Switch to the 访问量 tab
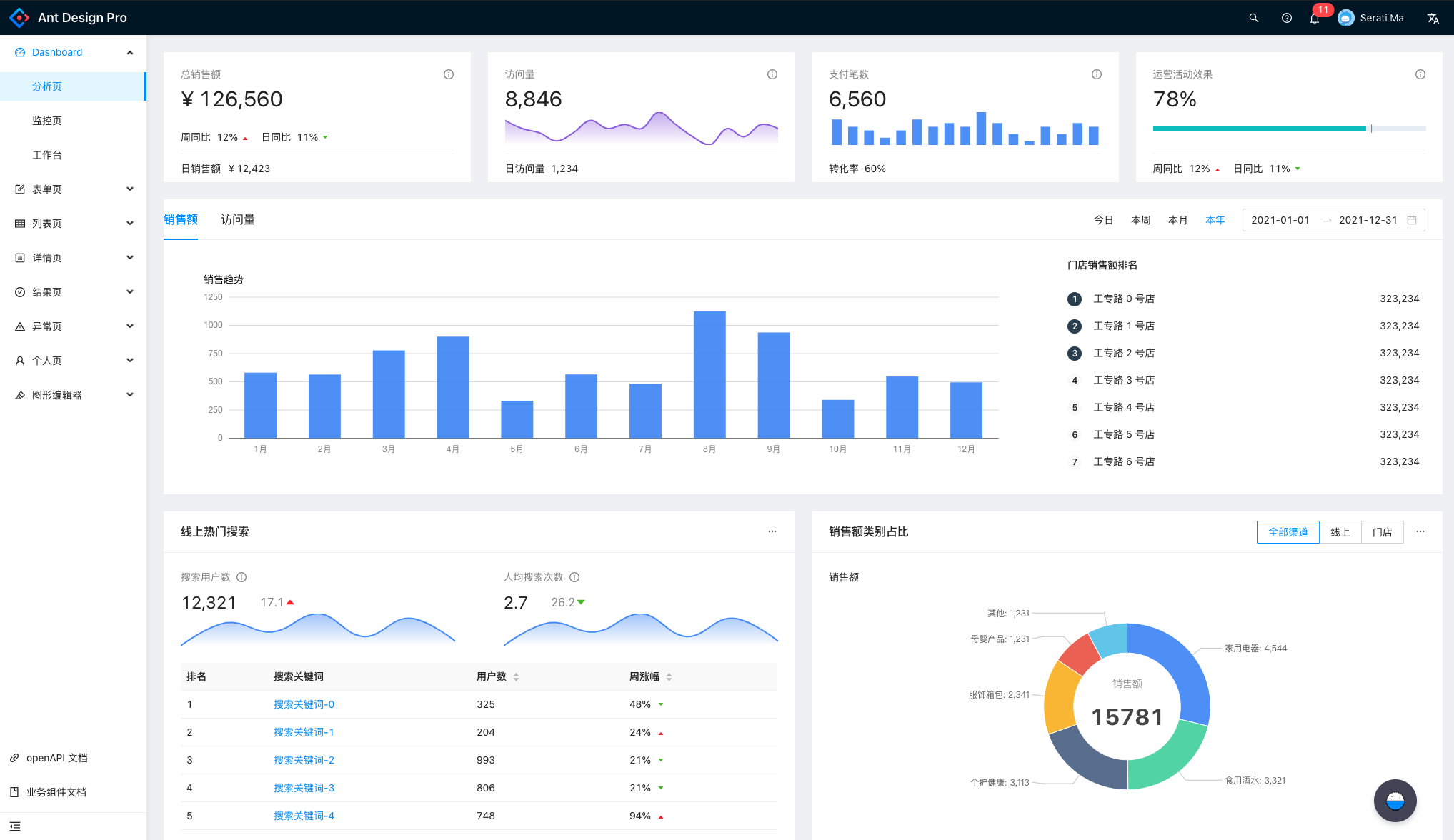This screenshot has height=840, width=1454. (x=239, y=219)
